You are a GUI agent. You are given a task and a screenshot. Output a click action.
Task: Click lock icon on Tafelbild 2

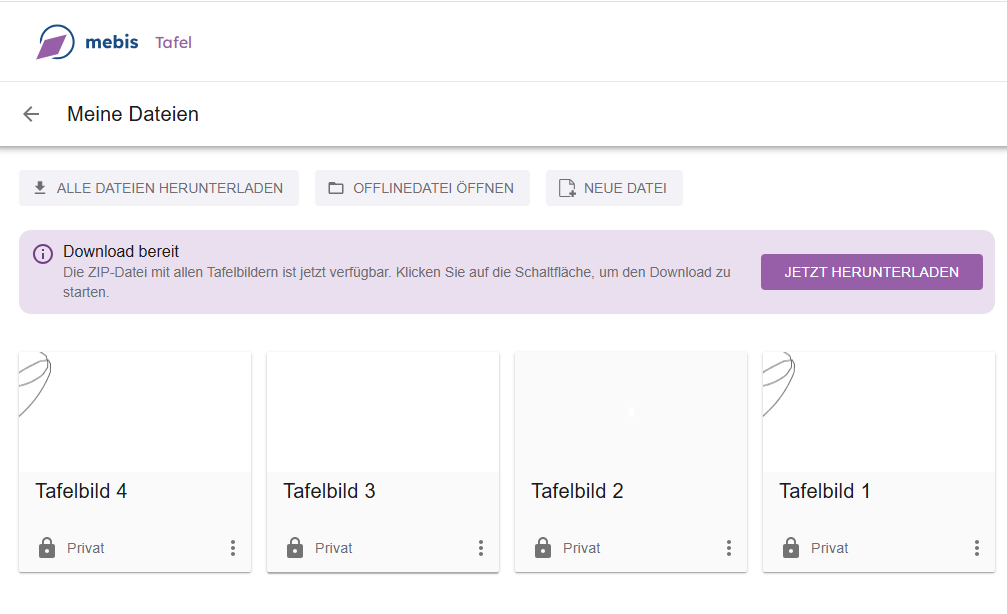coord(542,548)
